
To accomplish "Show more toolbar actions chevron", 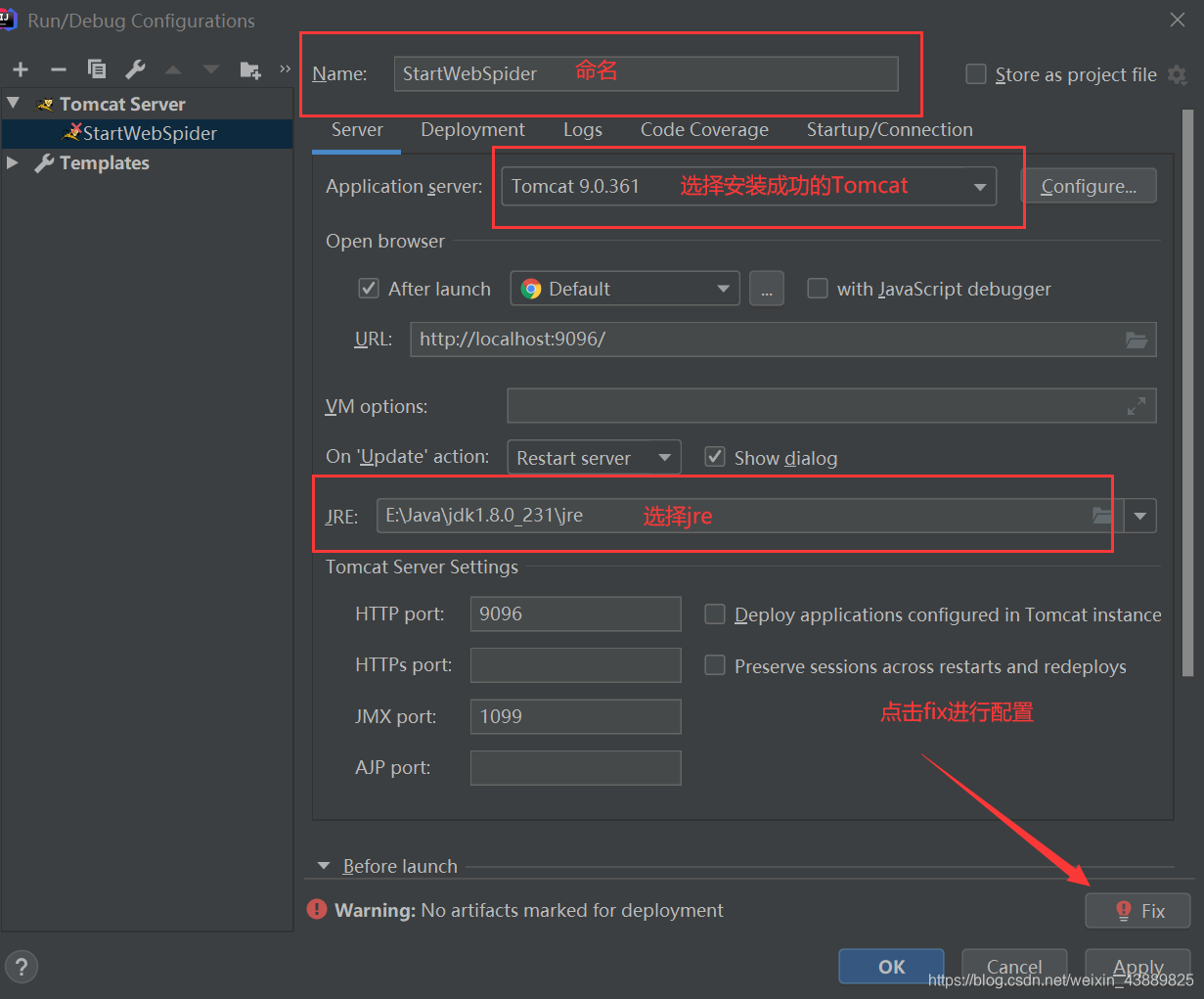I will [x=285, y=68].
